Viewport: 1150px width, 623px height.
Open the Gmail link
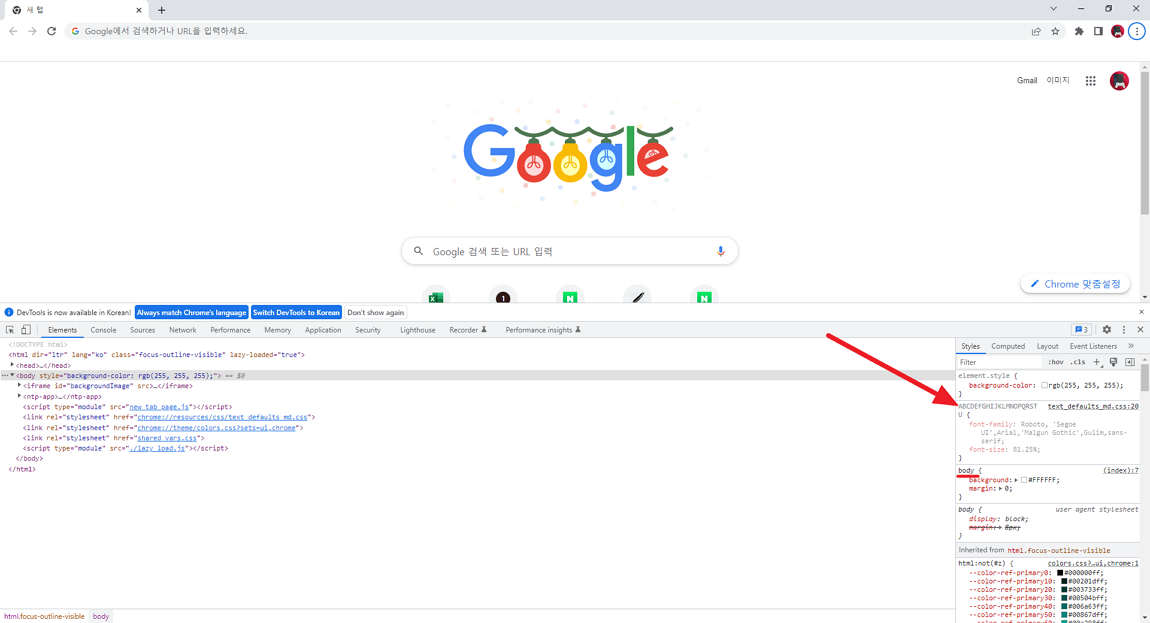pos(1027,81)
